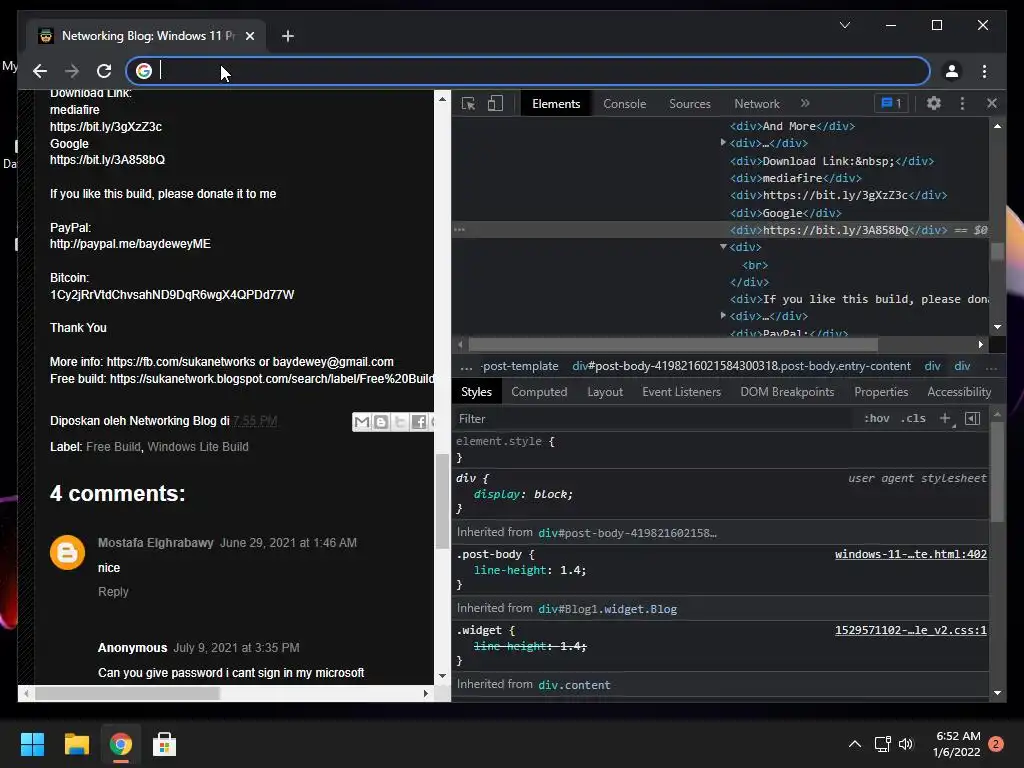Viewport: 1024px width, 768px height.
Task: Open the Windows Start menu
Action: 32,744
